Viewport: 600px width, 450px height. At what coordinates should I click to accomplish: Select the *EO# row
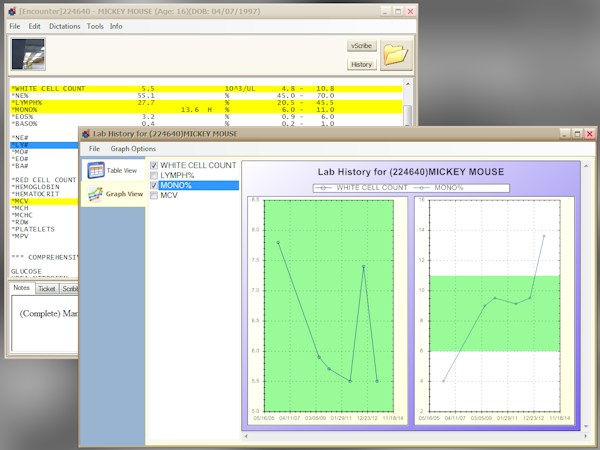click(44, 159)
